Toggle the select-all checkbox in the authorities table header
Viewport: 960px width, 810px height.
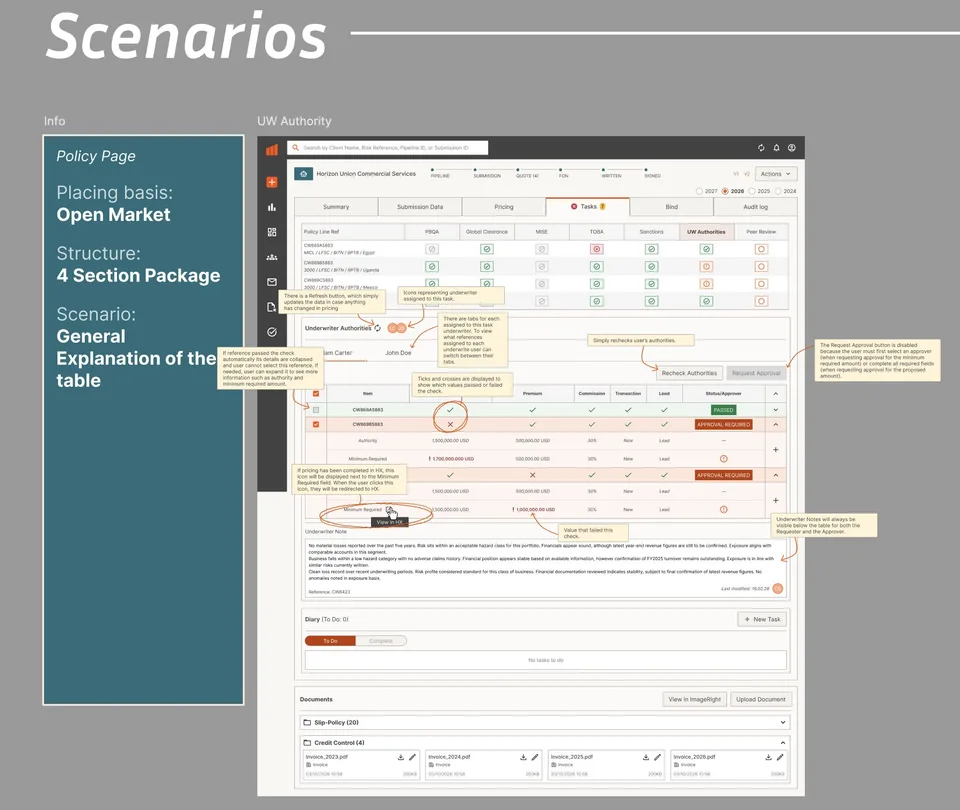tap(316, 394)
